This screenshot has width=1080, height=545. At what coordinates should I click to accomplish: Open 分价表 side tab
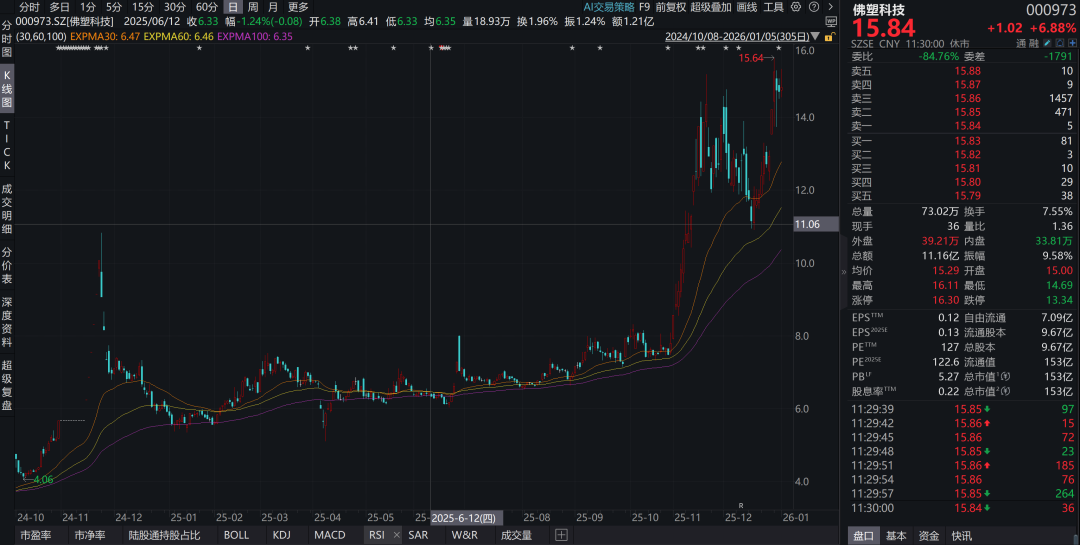coord(7,265)
